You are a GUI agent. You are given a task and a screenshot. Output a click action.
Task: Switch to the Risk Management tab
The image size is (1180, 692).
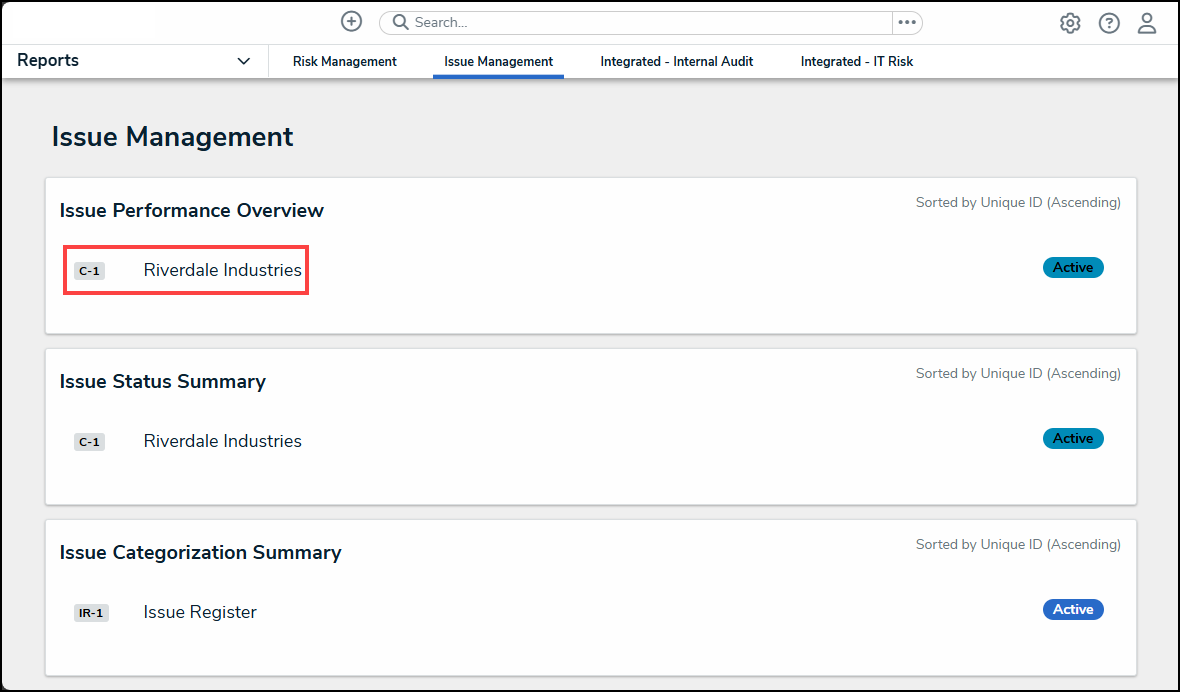click(345, 62)
